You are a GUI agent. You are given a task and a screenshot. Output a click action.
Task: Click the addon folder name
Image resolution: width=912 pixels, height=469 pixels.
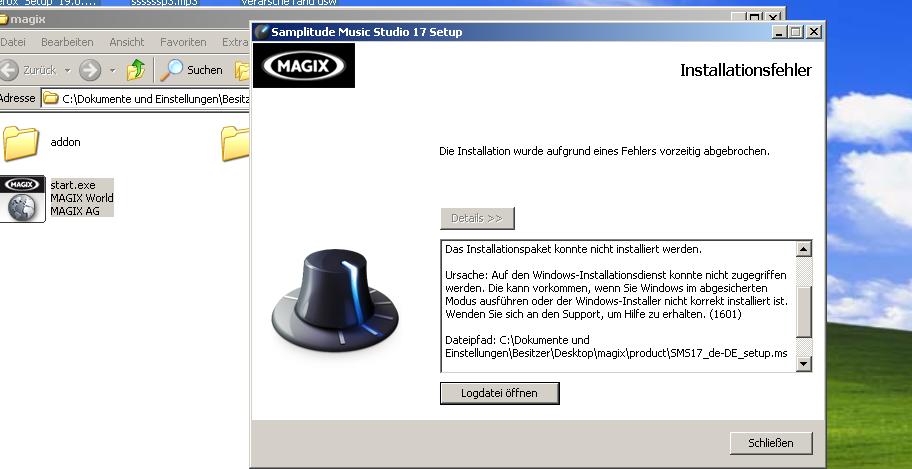tap(65, 142)
